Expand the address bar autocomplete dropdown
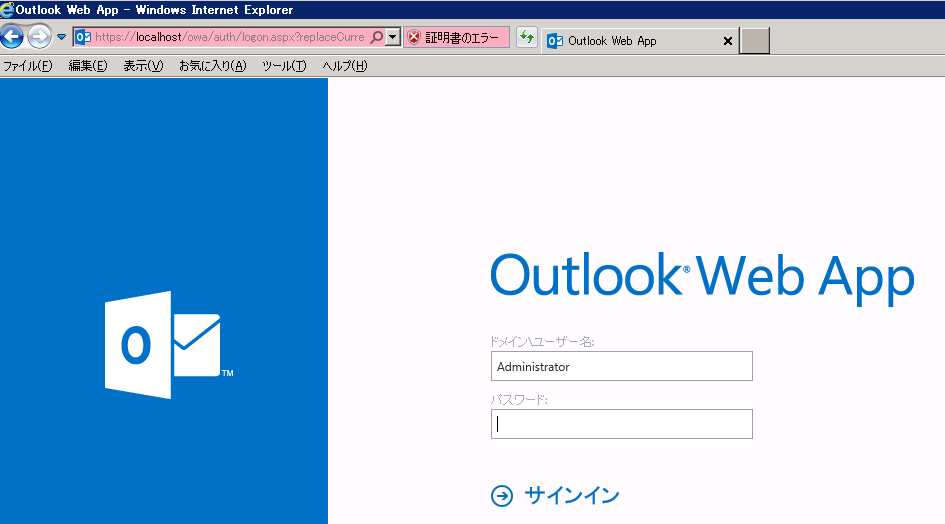The width and height of the screenshot is (945, 524). click(x=393, y=38)
